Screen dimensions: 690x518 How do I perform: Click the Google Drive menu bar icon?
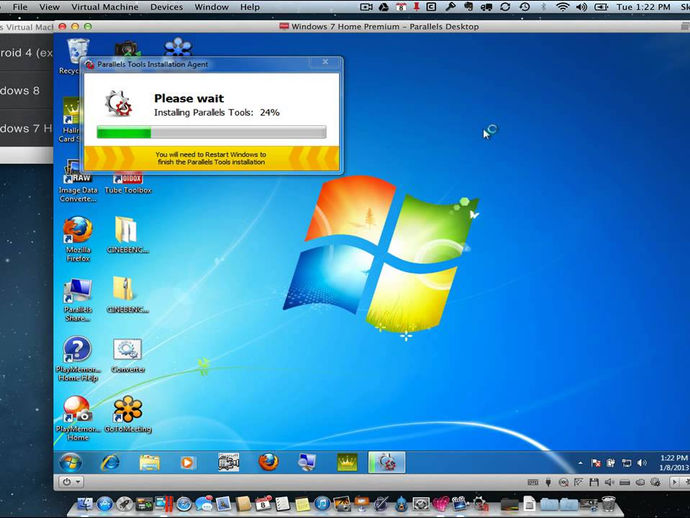point(383,7)
